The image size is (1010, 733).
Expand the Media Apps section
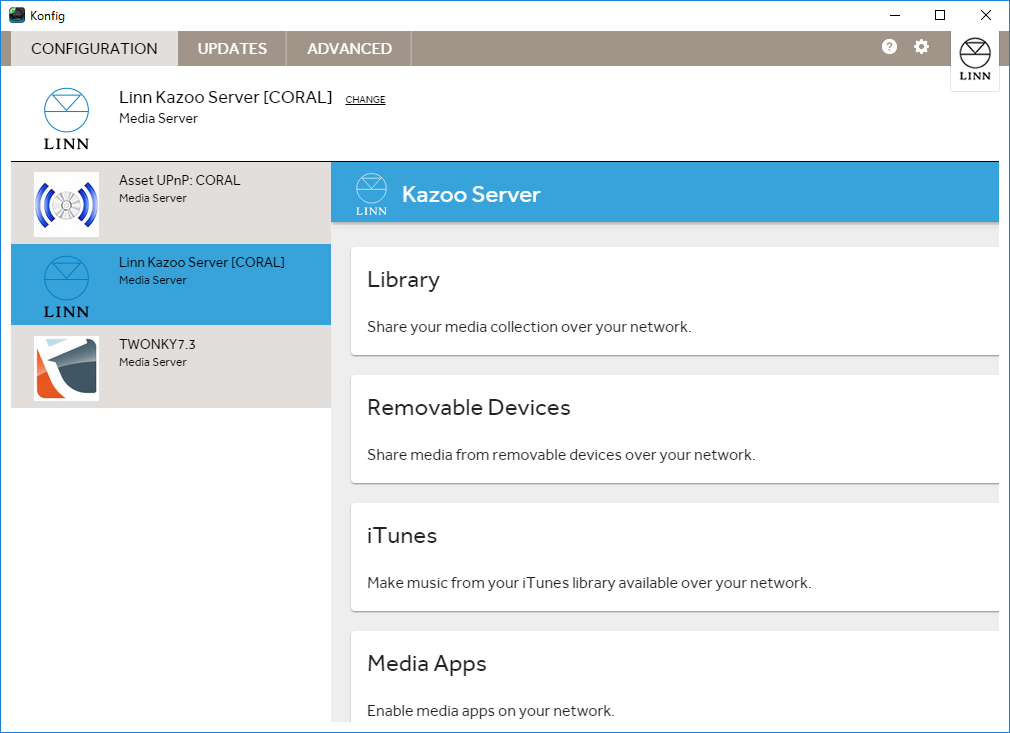click(x=674, y=676)
